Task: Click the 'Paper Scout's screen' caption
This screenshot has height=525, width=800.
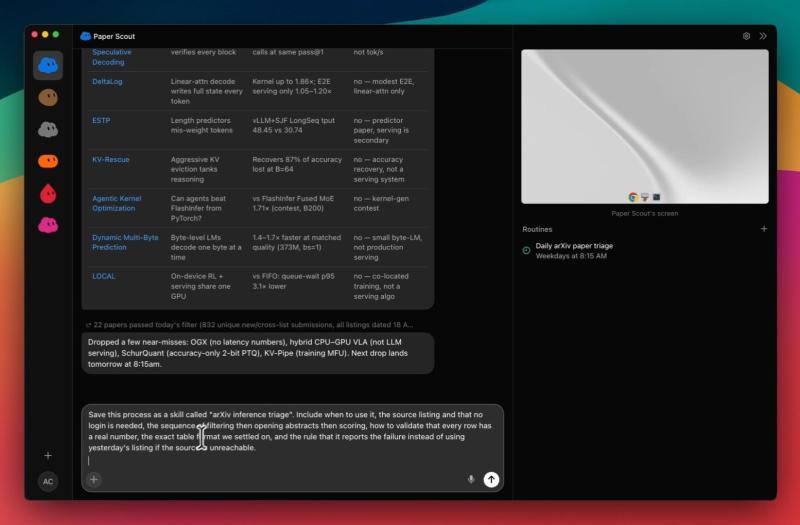Action: (644, 214)
